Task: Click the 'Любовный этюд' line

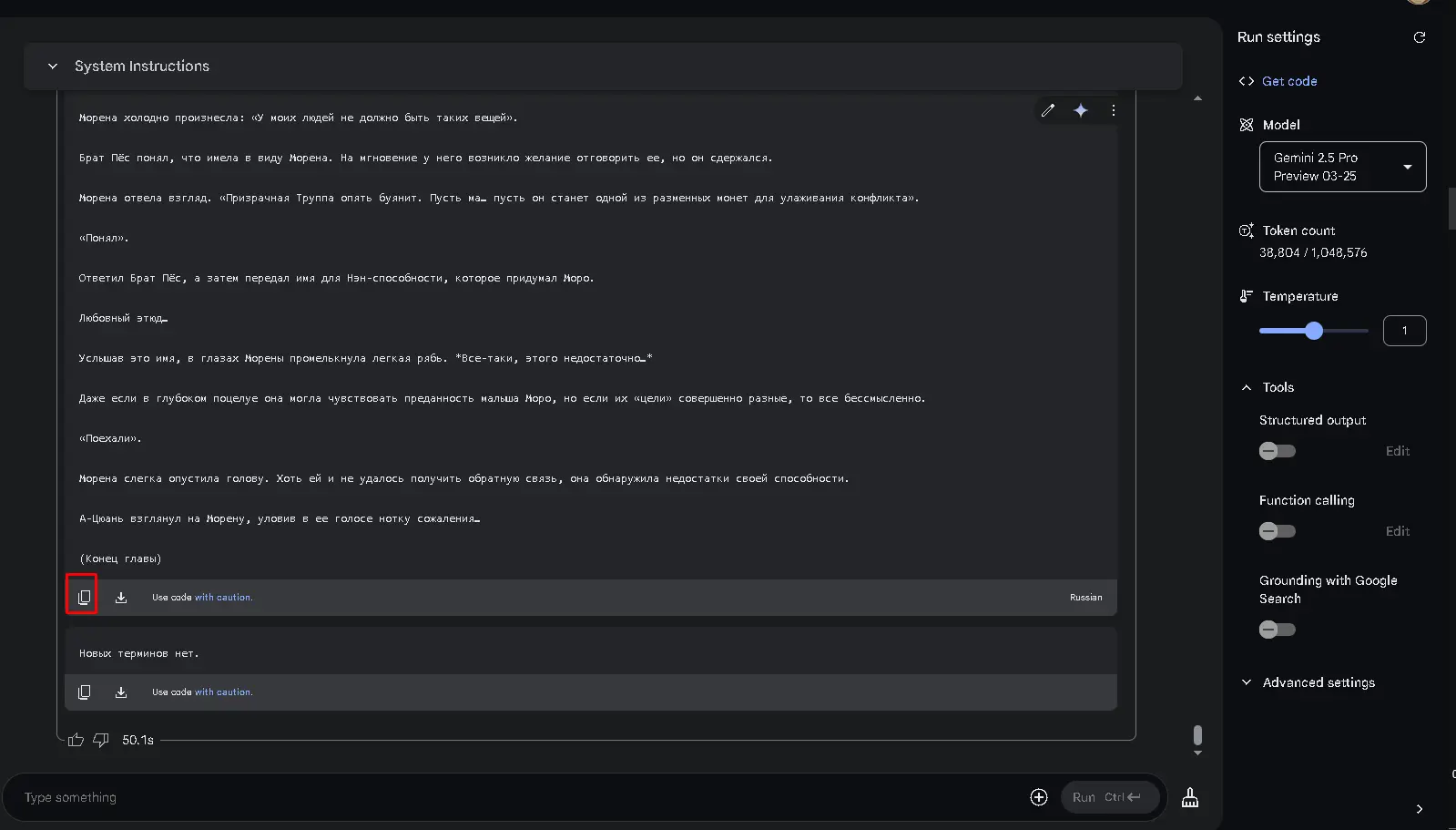Action: click(x=123, y=318)
